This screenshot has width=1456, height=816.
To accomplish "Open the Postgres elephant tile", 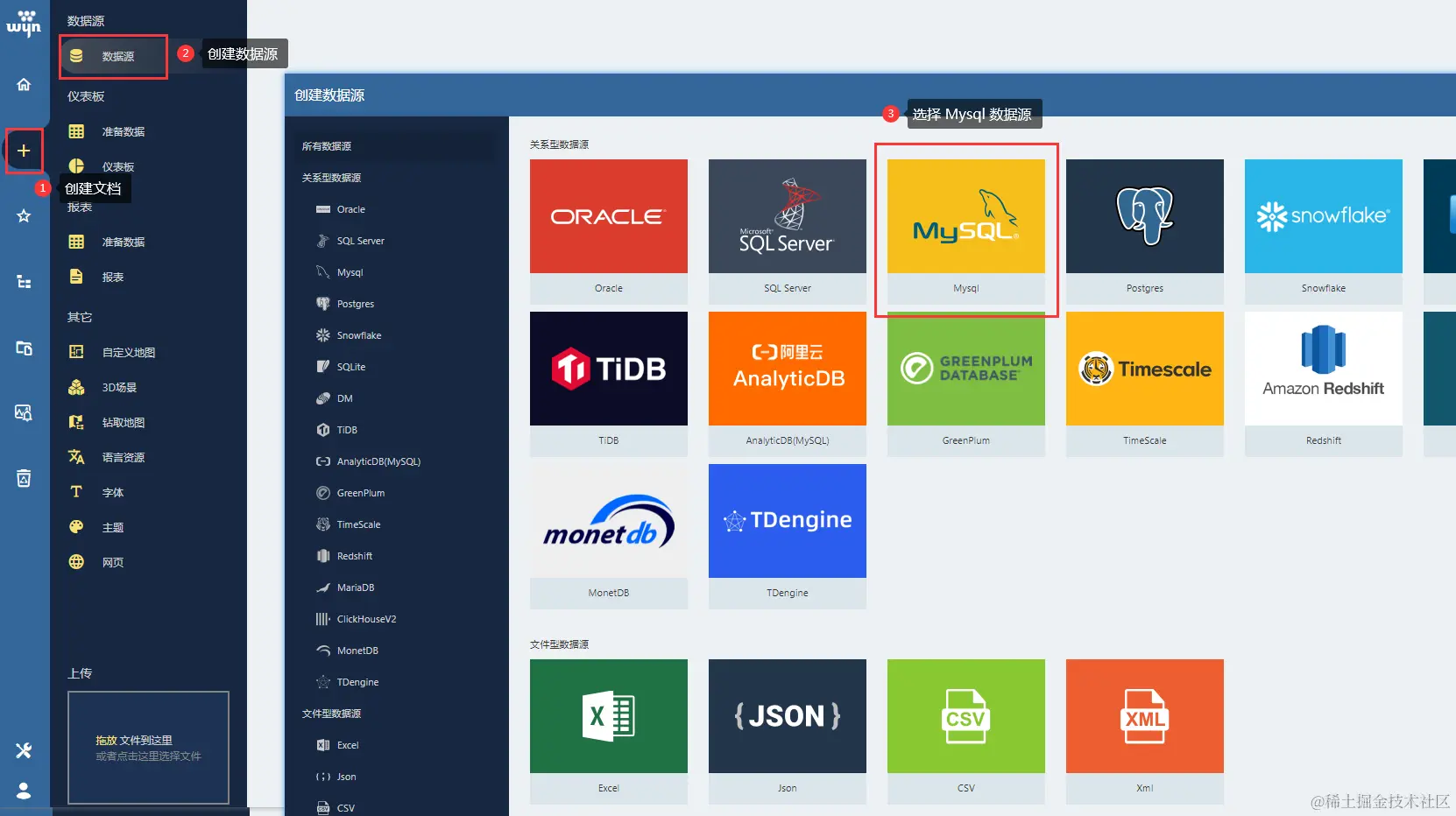I will 1145,231.
